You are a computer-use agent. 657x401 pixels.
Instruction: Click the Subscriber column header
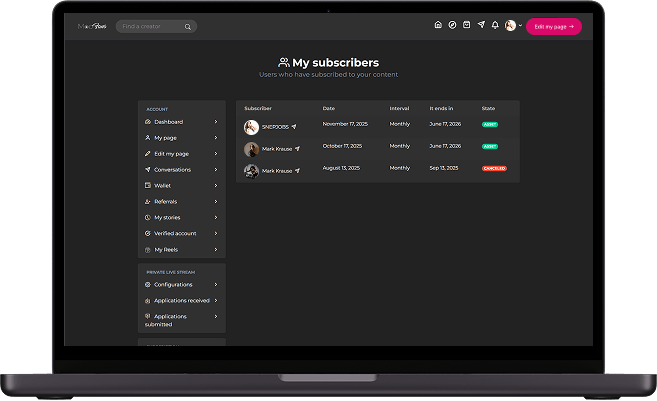coord(258,108)
